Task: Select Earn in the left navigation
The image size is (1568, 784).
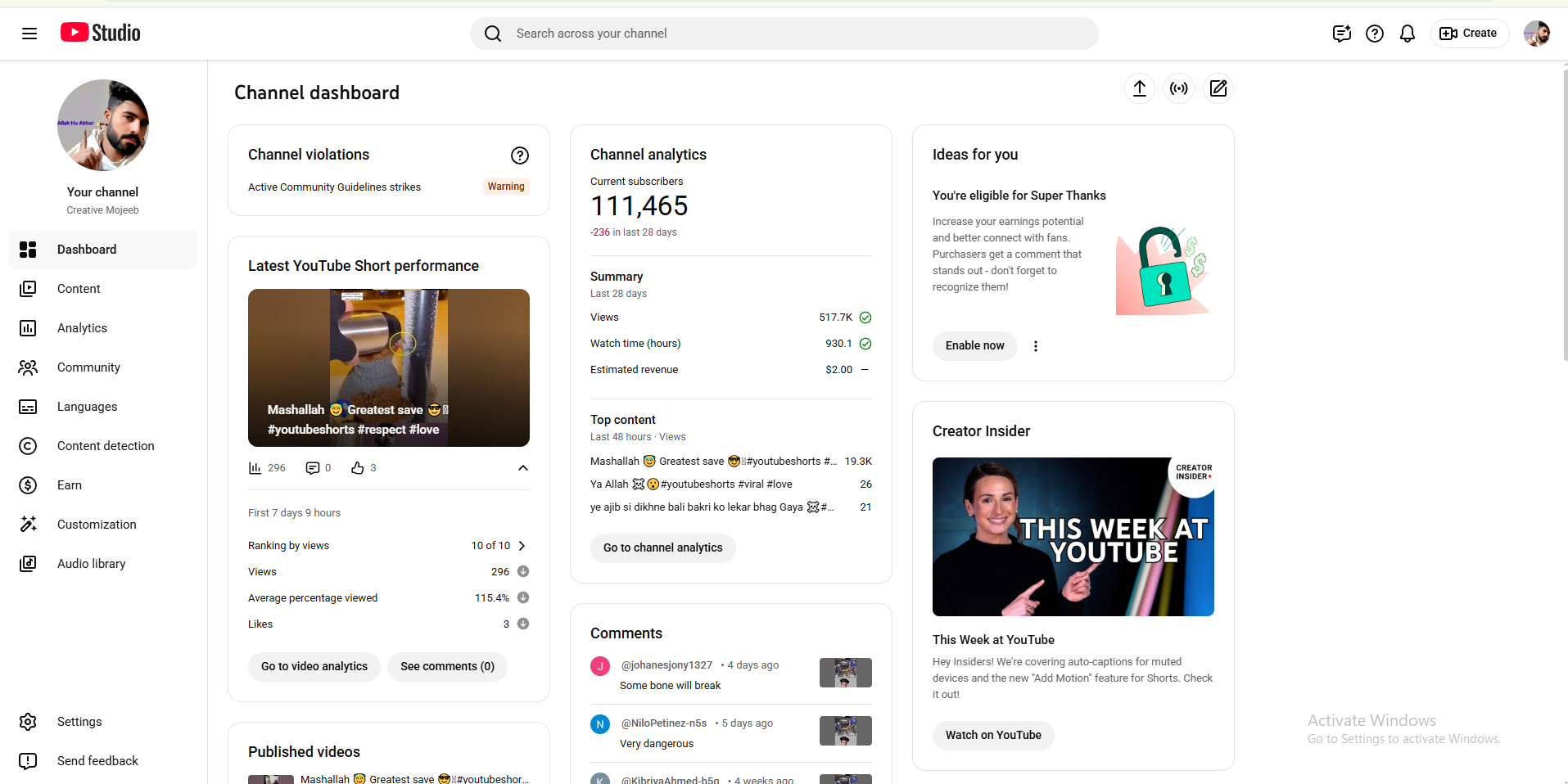Action: coord(70,485)
